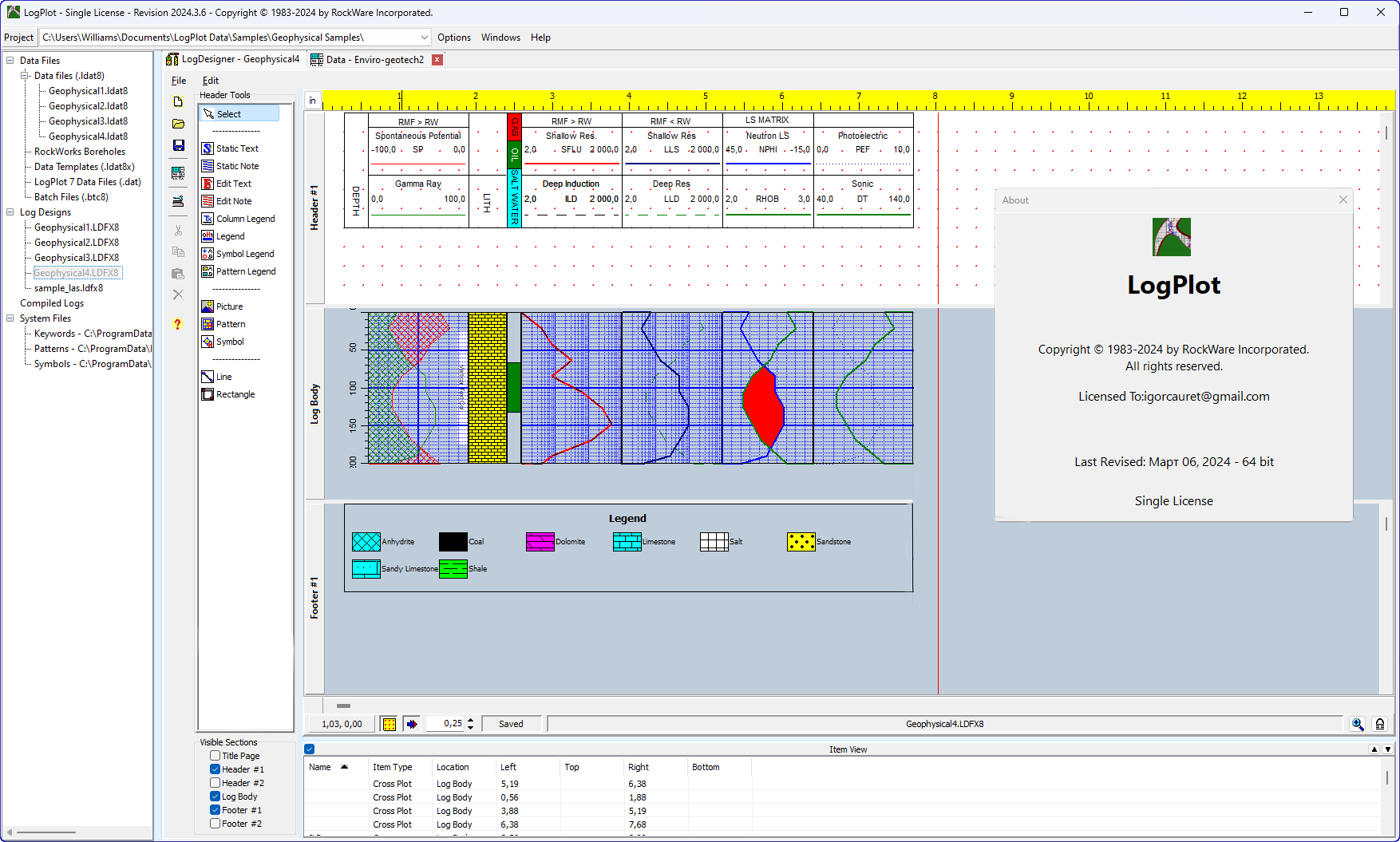Collapse the Data Files tree node
Image resolution: width=1400 pixels, height=842 pixels.
(x=10, y=61)
